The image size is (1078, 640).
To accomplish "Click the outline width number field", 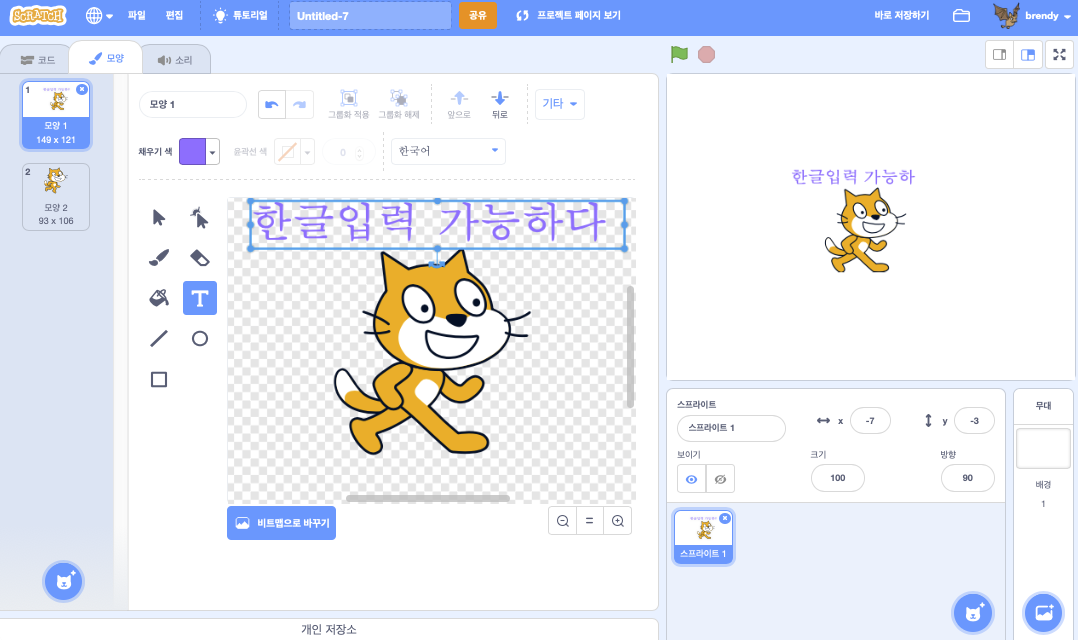I will [349, 152].
